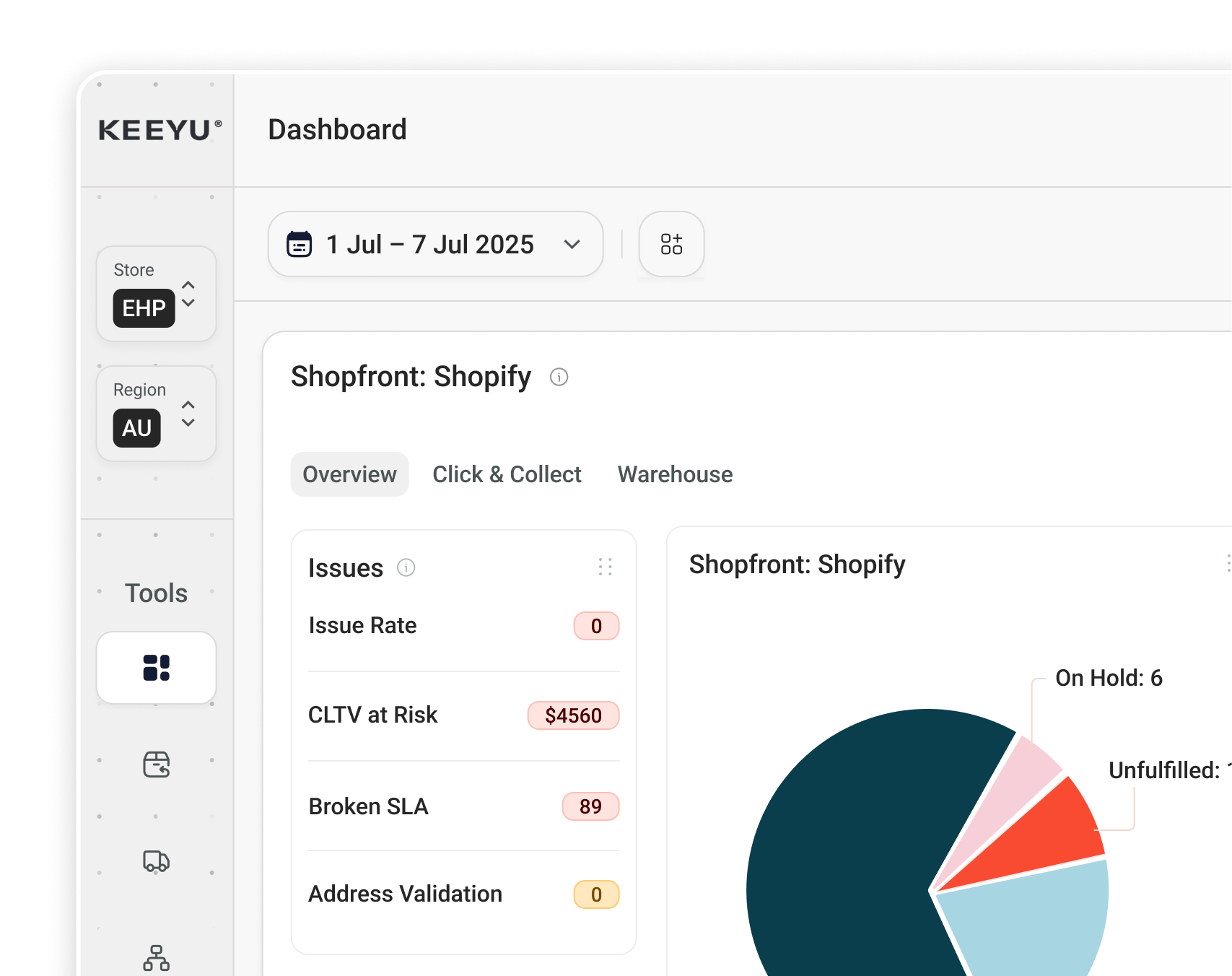The image size is (1232, 976).
Task: Open the dashboard grid tool in sidebar
Action: (x=156, y=668)
